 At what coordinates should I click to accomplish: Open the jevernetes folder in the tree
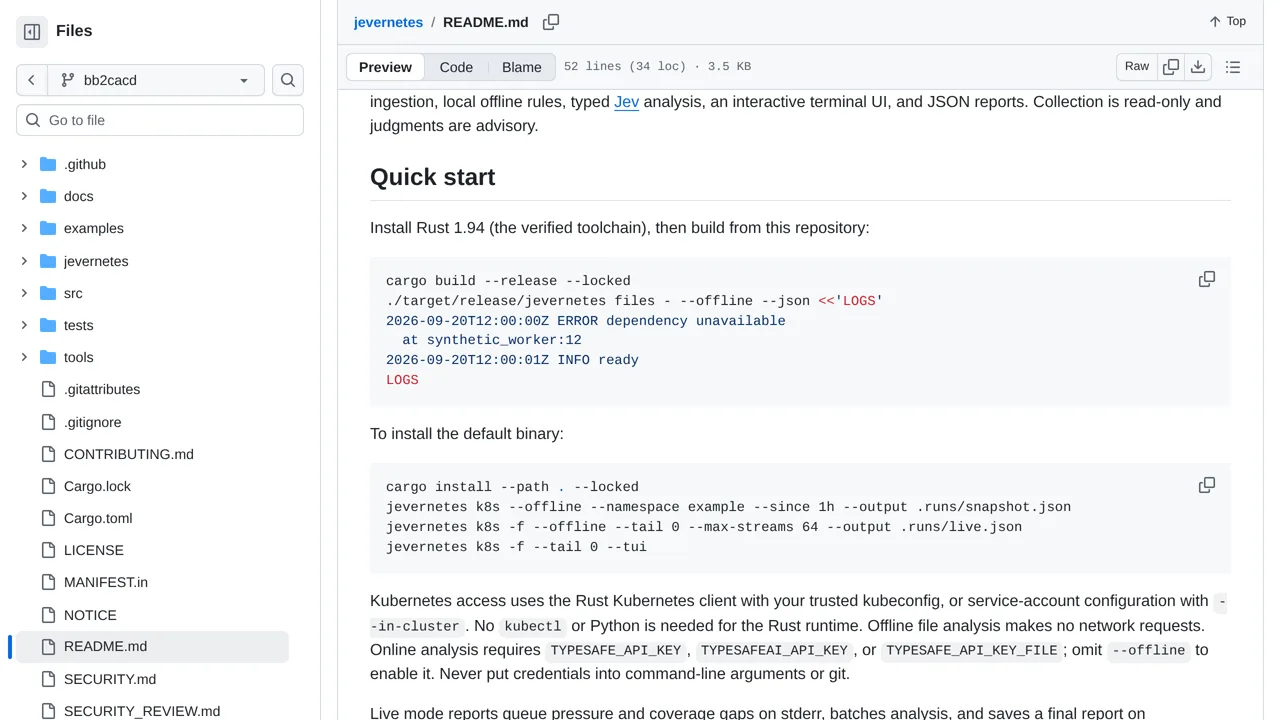96,261
